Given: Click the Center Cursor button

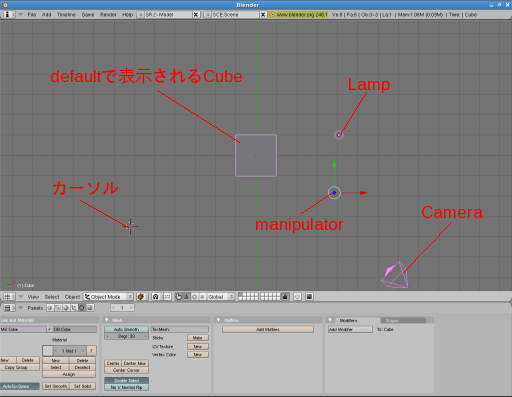Looking at the screenshot, I should point(126,370).
